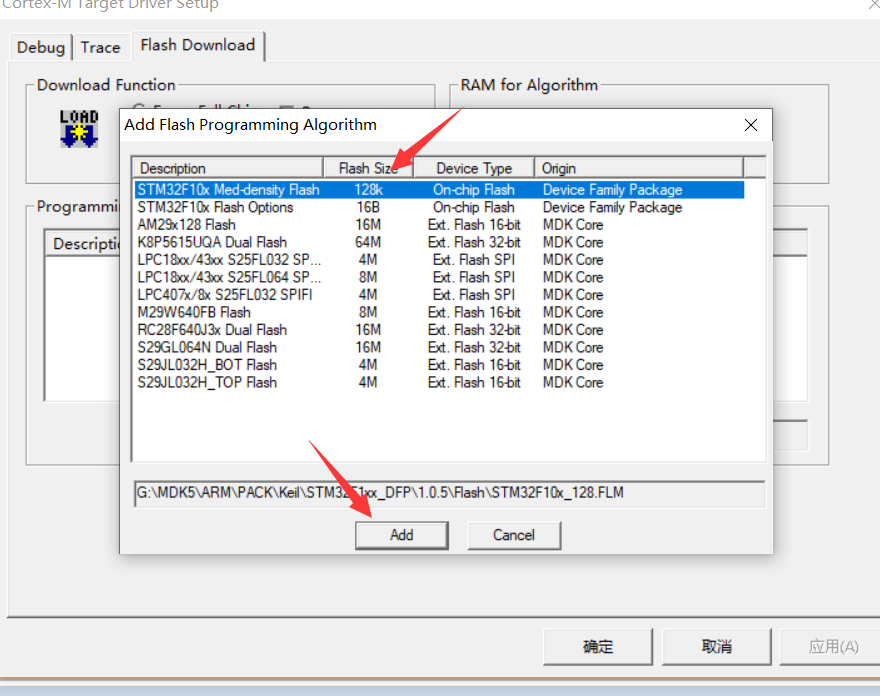Click the Cancel button in algorithm dialog
The image size is (880, 696).
tap(514, 535)
